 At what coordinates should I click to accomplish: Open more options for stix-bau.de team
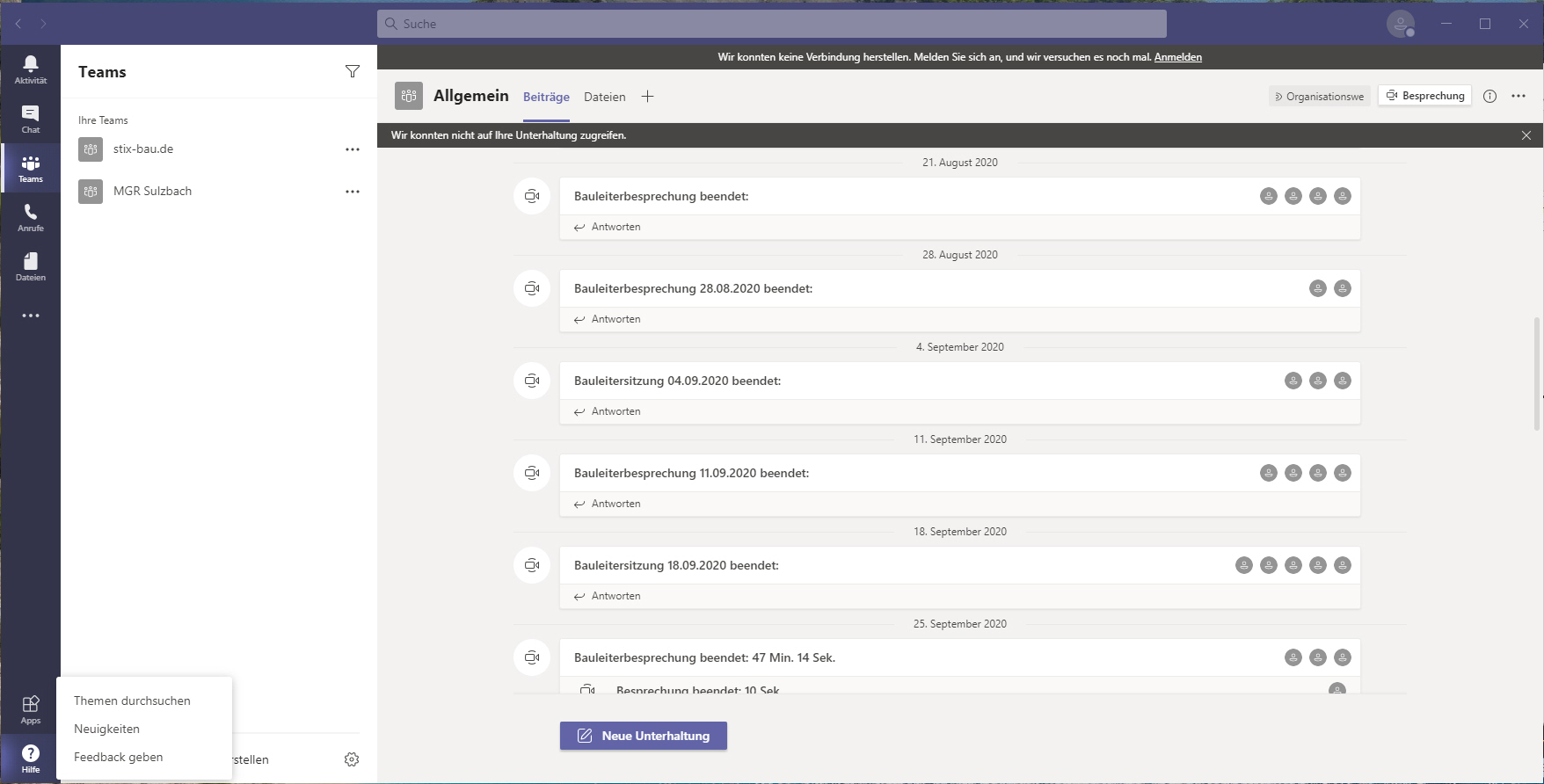click(353, 149)
